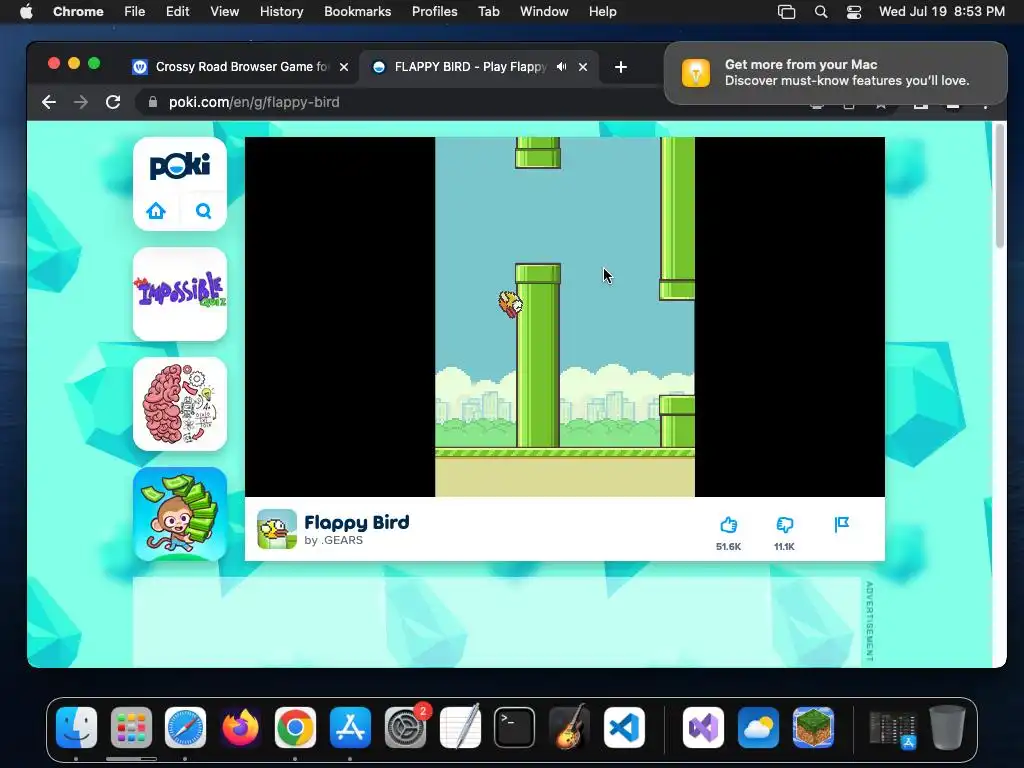Click Chrome icon in the Dock
Viewport: 1024px width, 768px height.
[295, 728]
